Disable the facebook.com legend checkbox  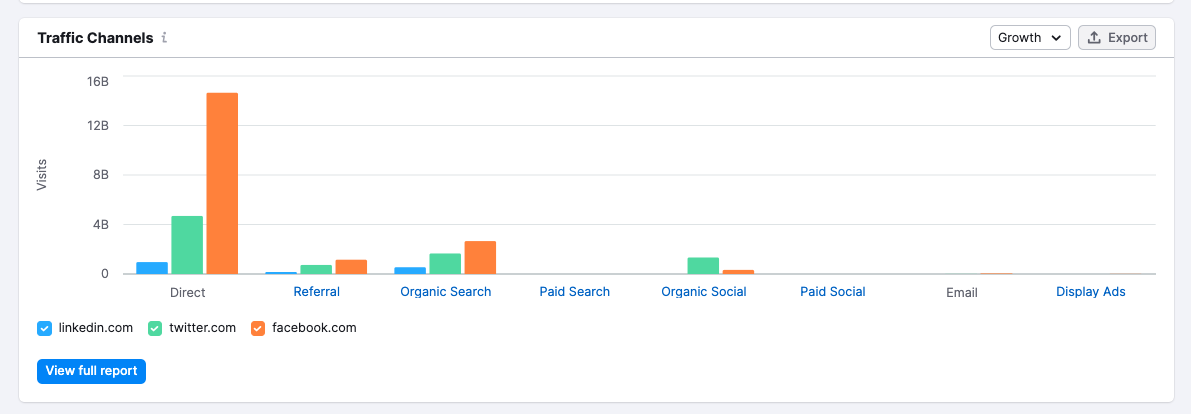[257, 329]
